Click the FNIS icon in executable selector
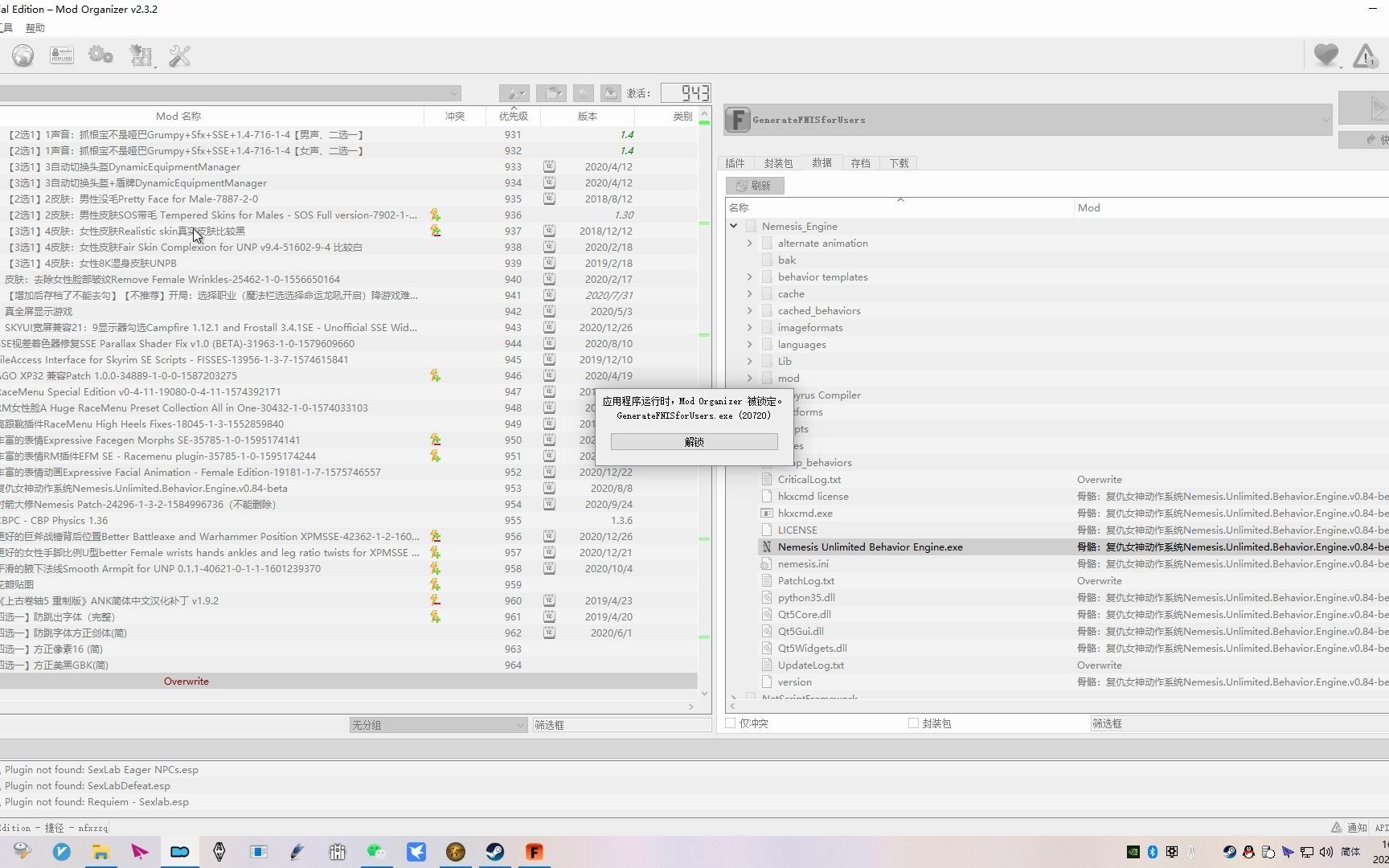The height and width of the screenshot is (868, 1389). [737, 120]
